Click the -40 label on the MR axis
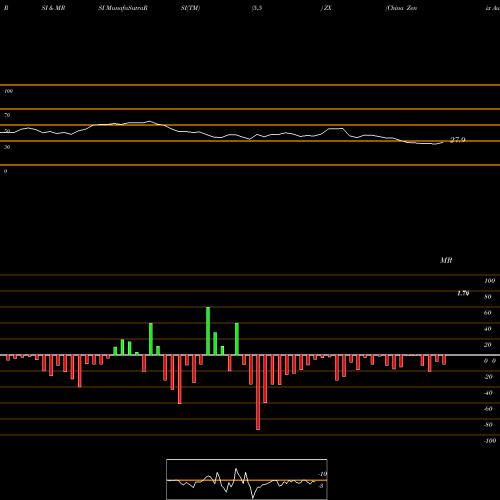Screen dimensions: 500x500 pos(488,393)
